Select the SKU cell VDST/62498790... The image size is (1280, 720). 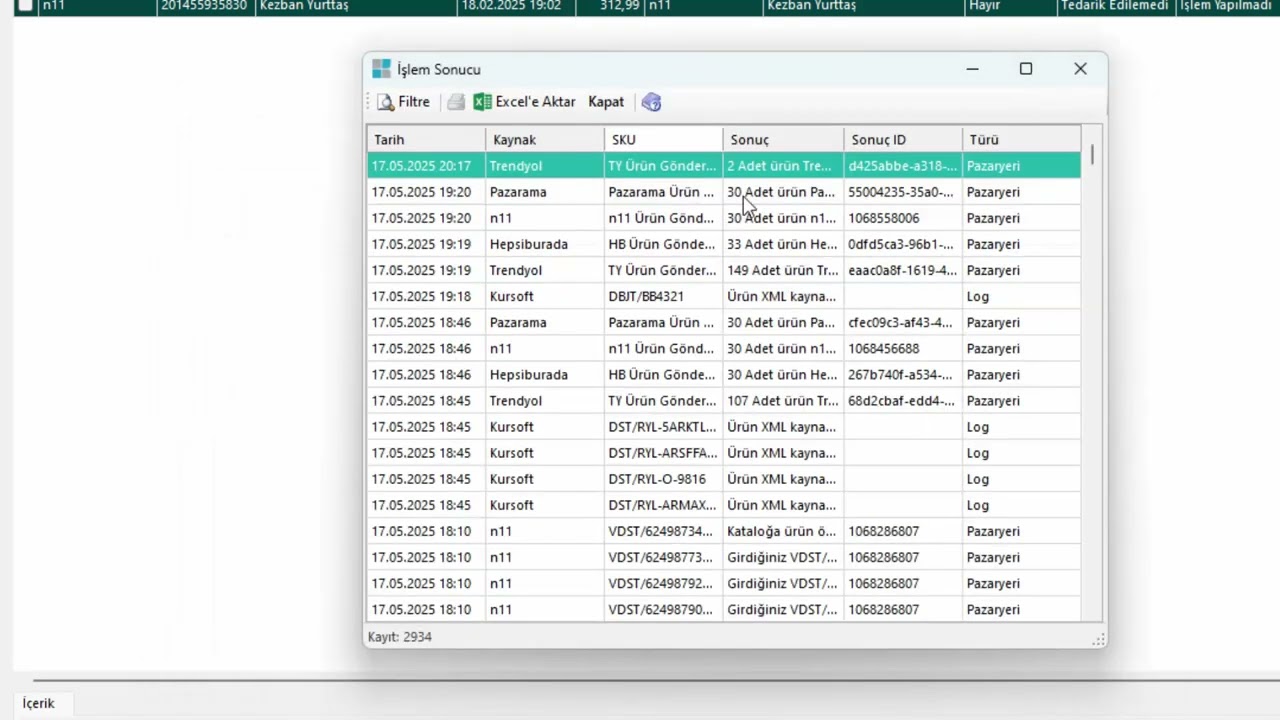pyautogui.click(x=661, y=609)
